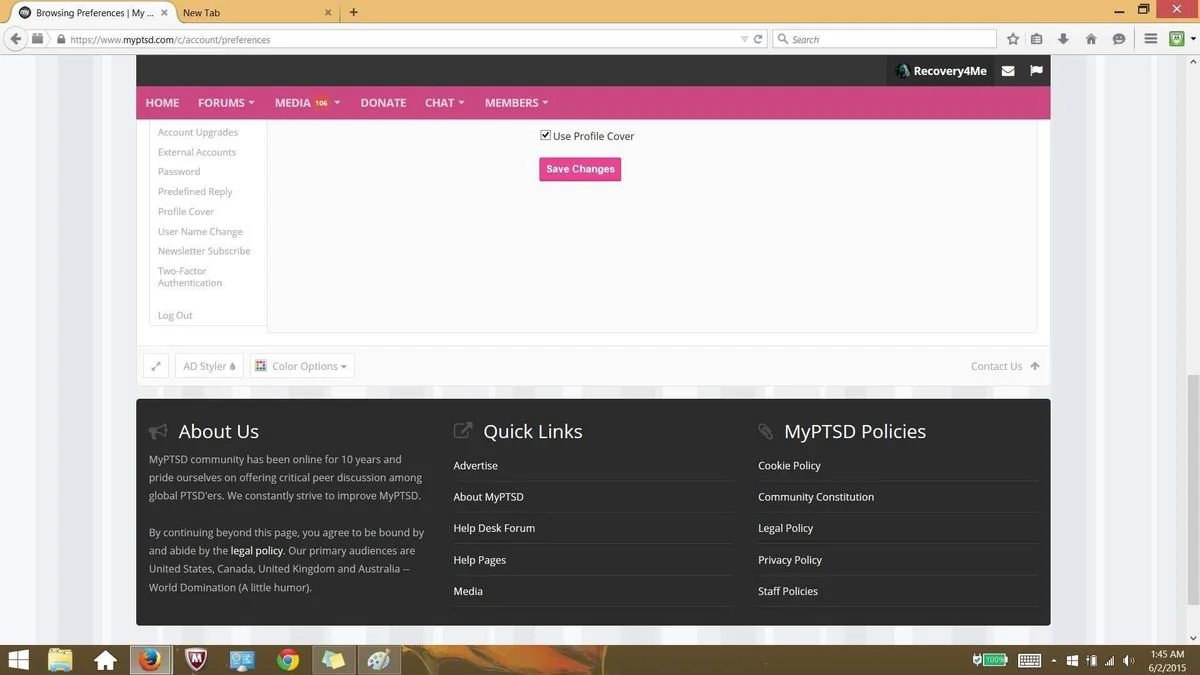Screen dimensions: 1200x675
Task: Select the Browsing Preferences browser tab
Action: tap(93, 13)
